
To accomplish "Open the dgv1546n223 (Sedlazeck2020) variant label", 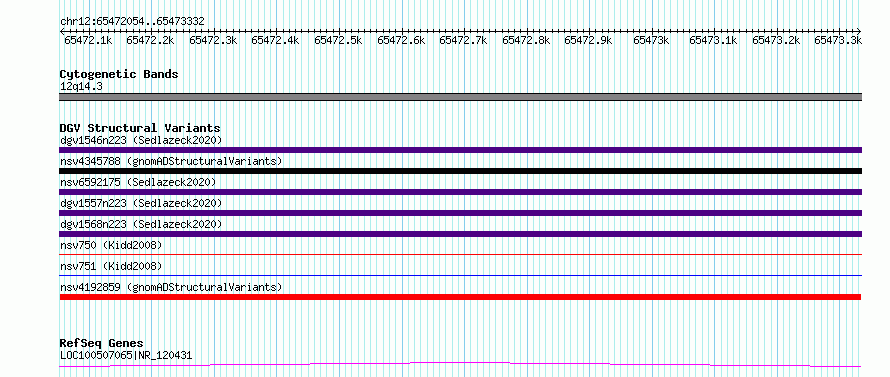I will pyautogui.click(x=141, y=140).
